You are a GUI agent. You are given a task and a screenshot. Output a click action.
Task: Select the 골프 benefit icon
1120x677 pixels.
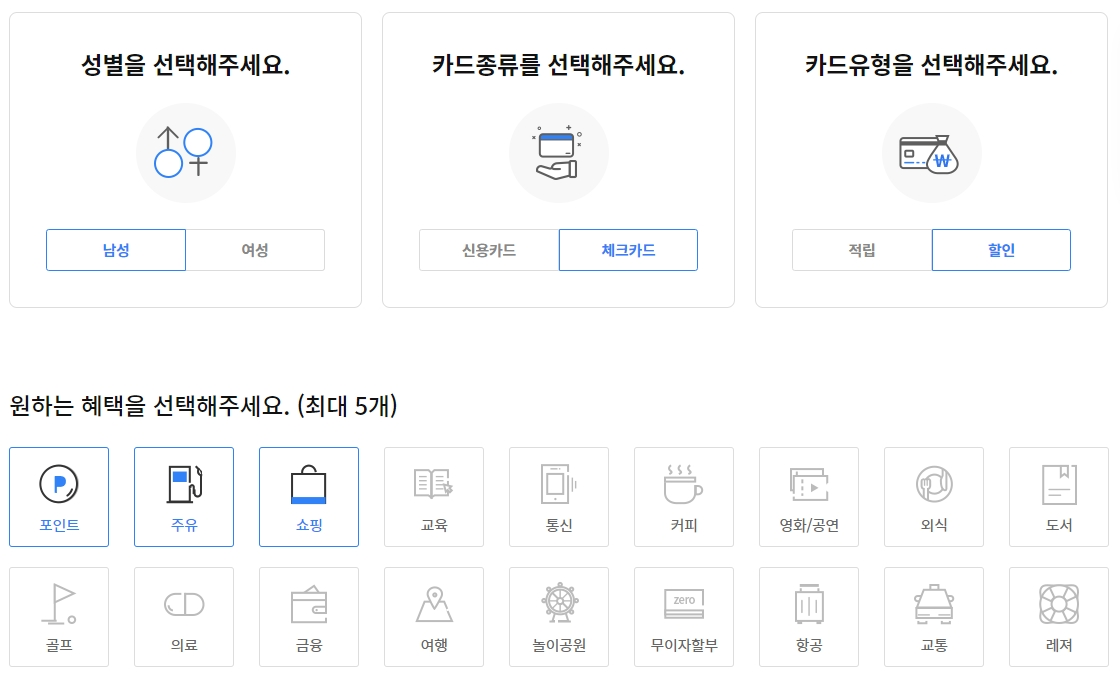[59, 616]
